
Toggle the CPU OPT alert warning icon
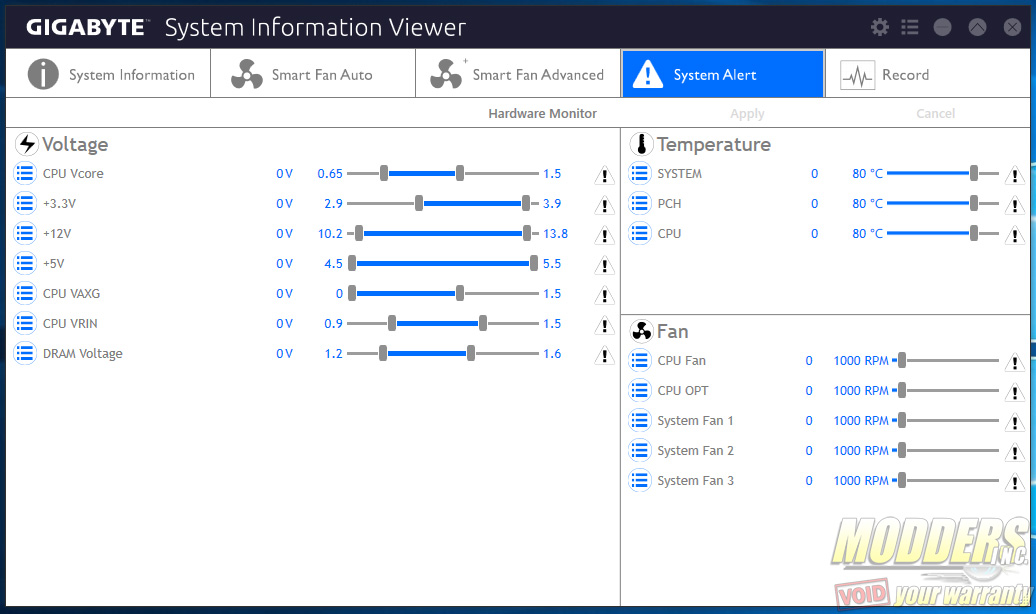[1014, 392]
